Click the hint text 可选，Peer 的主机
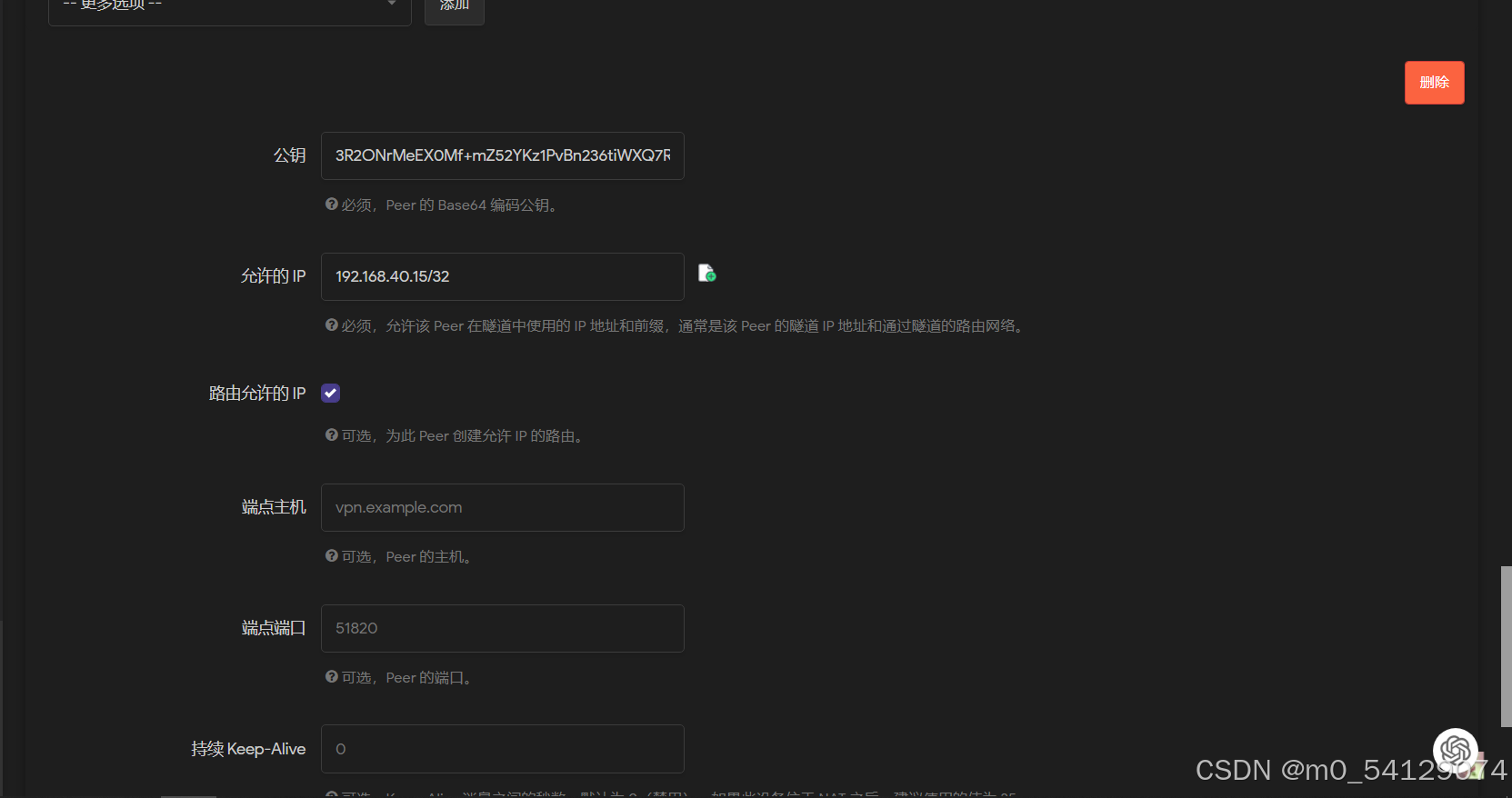The height and width of the screenshot is (798, 1512). tap(406, 557)
